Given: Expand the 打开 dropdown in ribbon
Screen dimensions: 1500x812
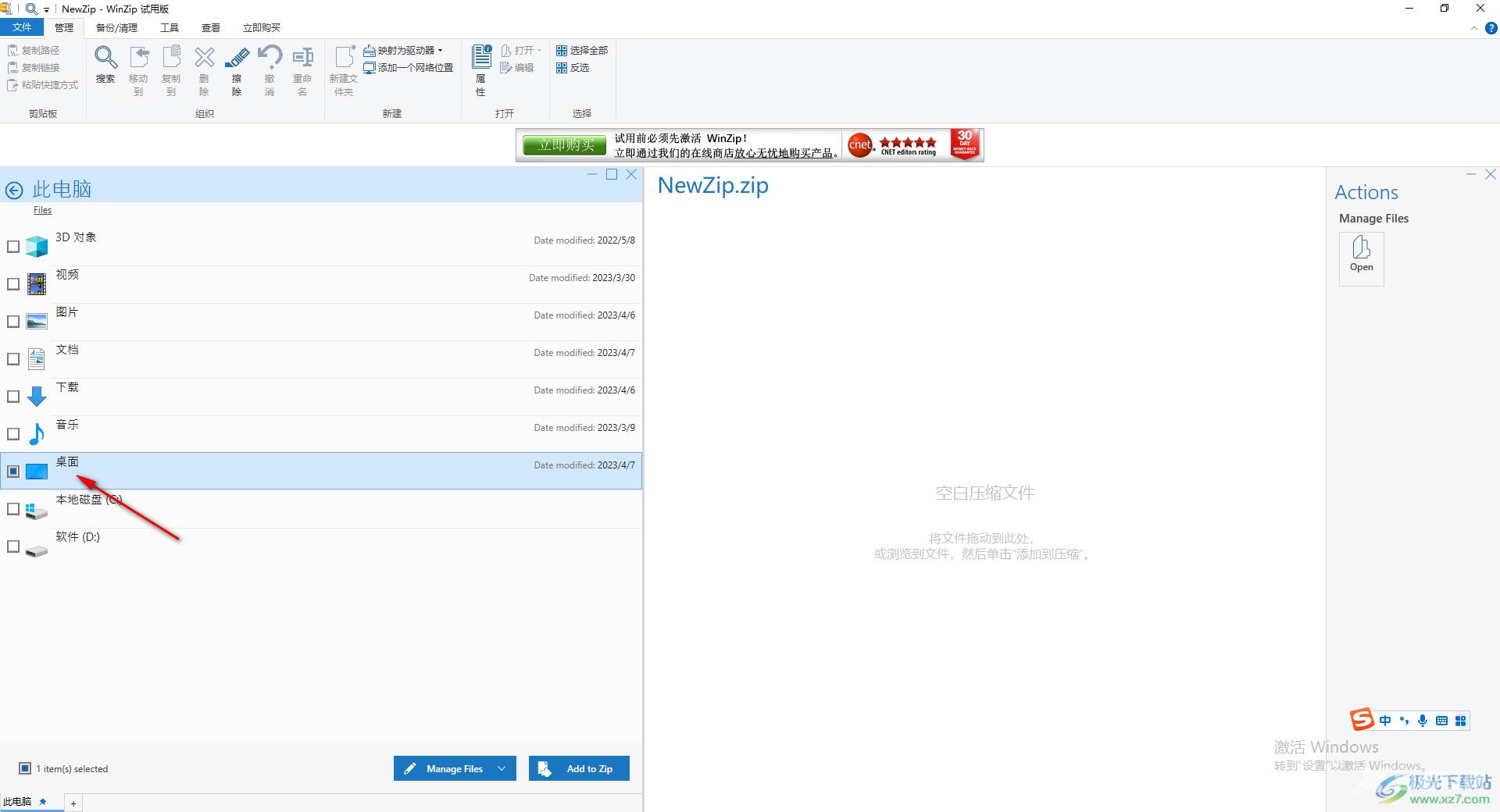Looking at the screenshot, I should [539, 50].
